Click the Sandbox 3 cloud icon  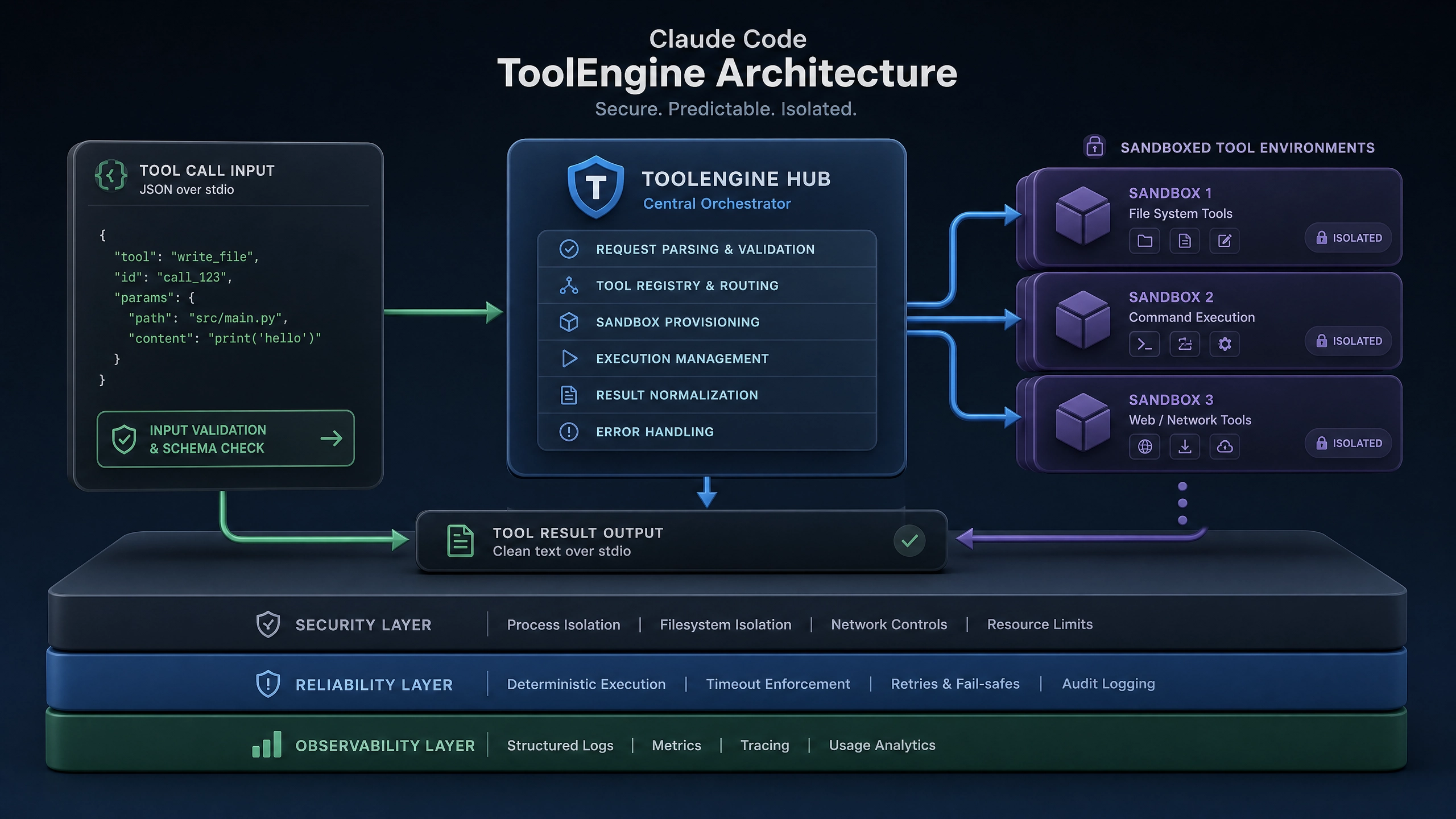click(x=1225, y=446)
